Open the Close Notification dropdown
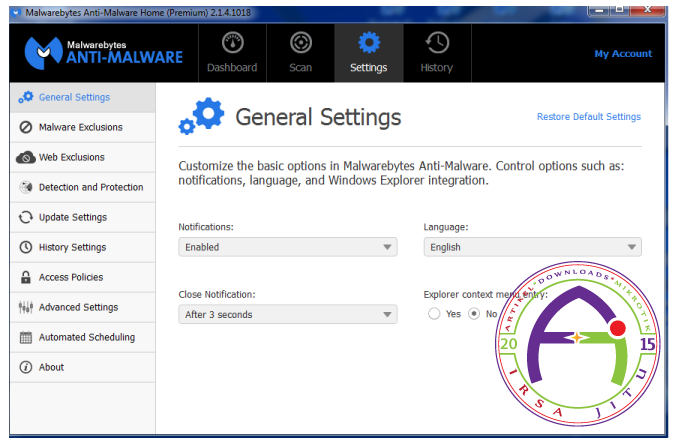The image size is (673, 442). 288,315
